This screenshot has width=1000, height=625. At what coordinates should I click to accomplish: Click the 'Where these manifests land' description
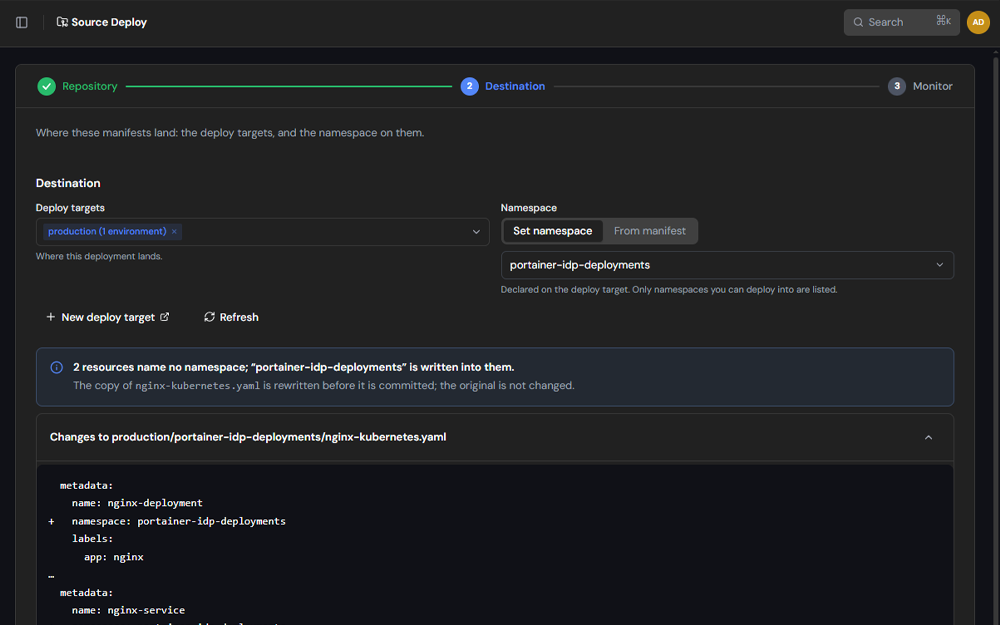[230, 133]
